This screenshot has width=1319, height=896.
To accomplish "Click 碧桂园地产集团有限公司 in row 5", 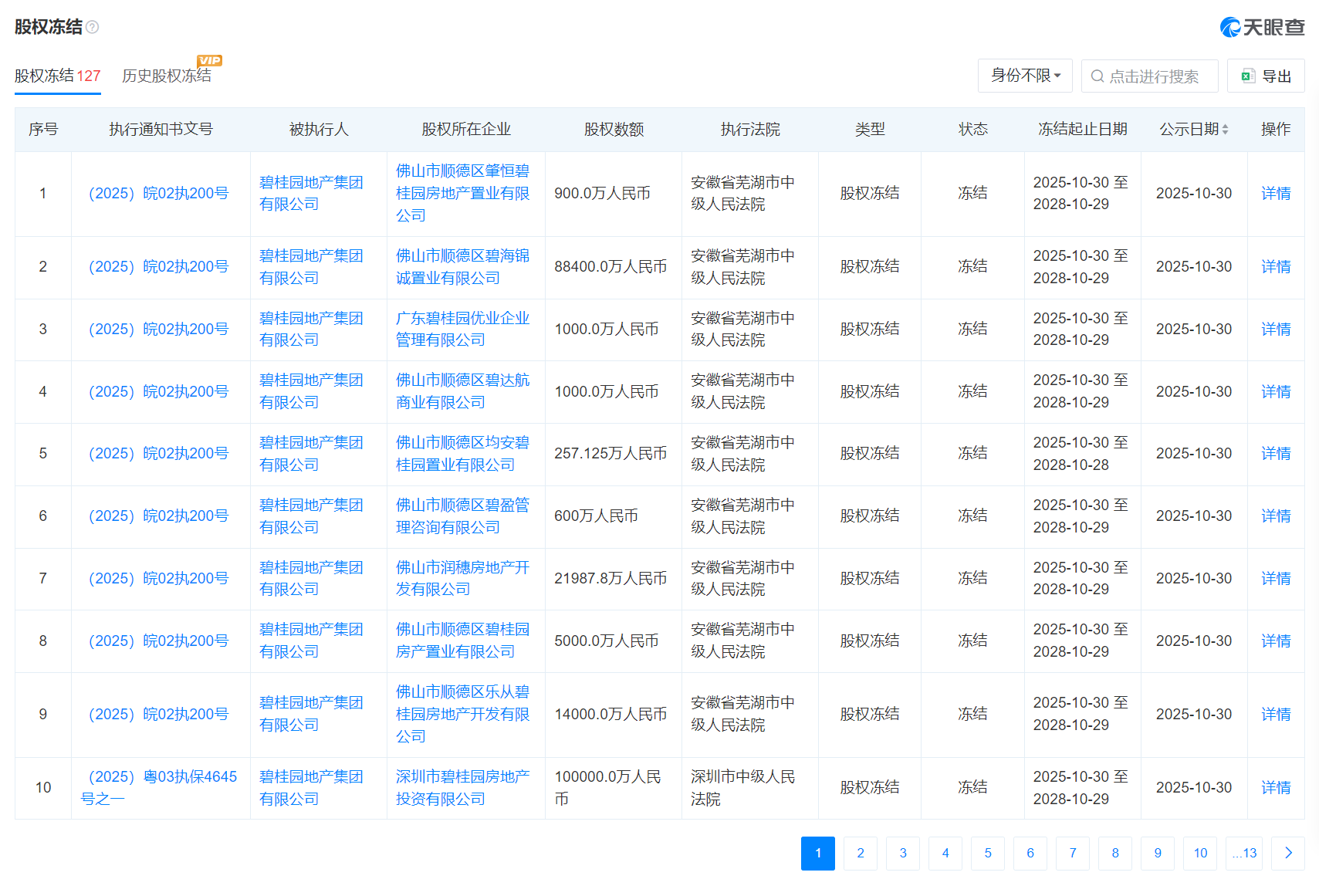I will point(310,454).
